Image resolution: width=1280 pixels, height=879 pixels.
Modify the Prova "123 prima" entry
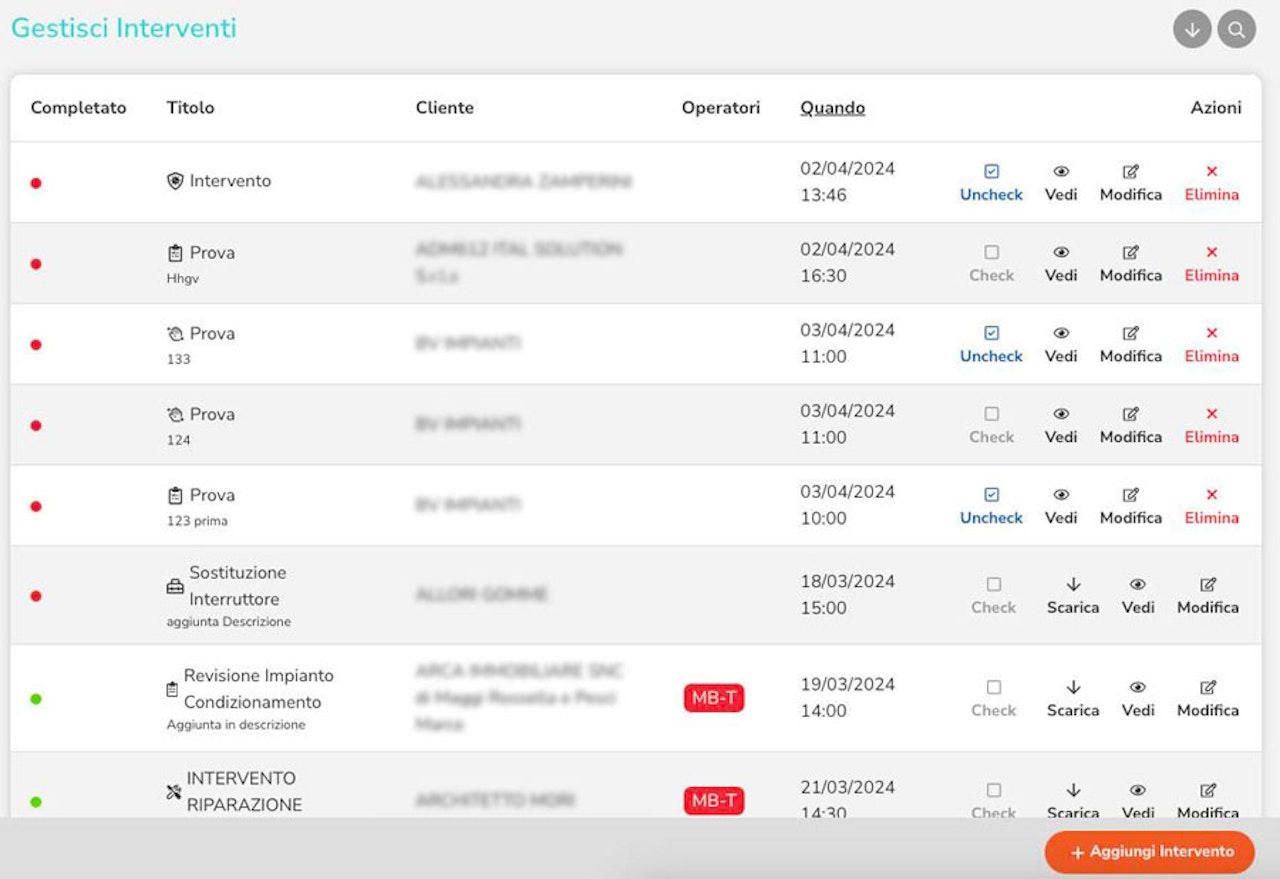[x=1131, y=507]
